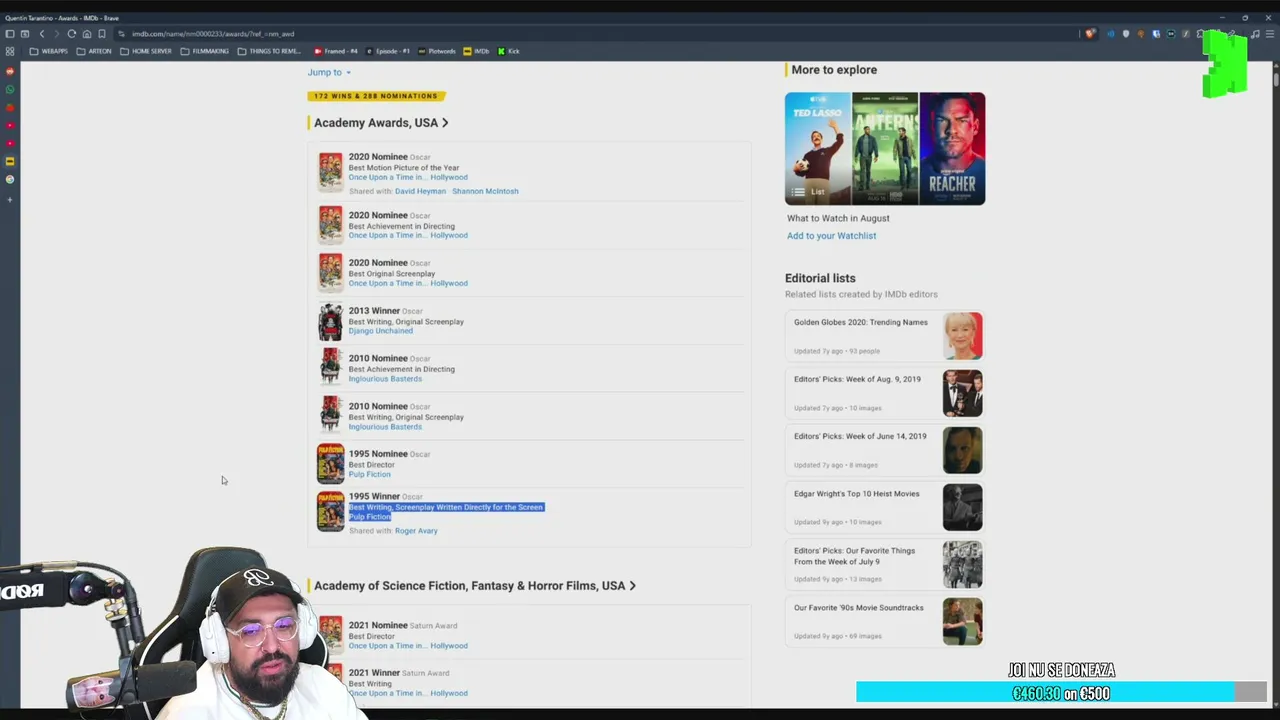
Task: Click Pulp Fiction link under 1995 Best Director
Action: click(x=369, y=474)
